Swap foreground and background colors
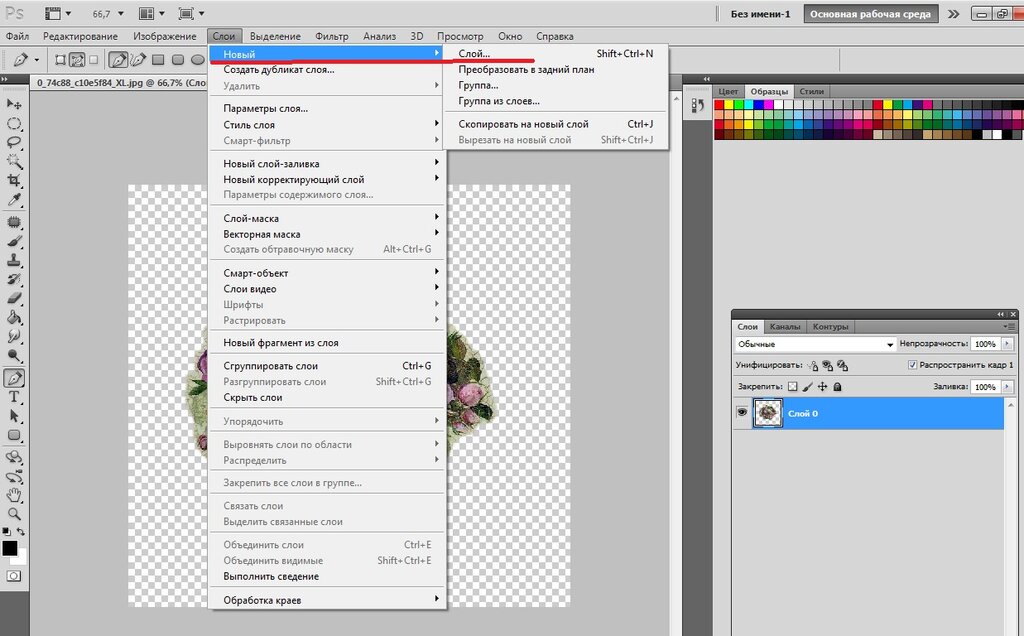1024x636 pixels. click(21, 532)
